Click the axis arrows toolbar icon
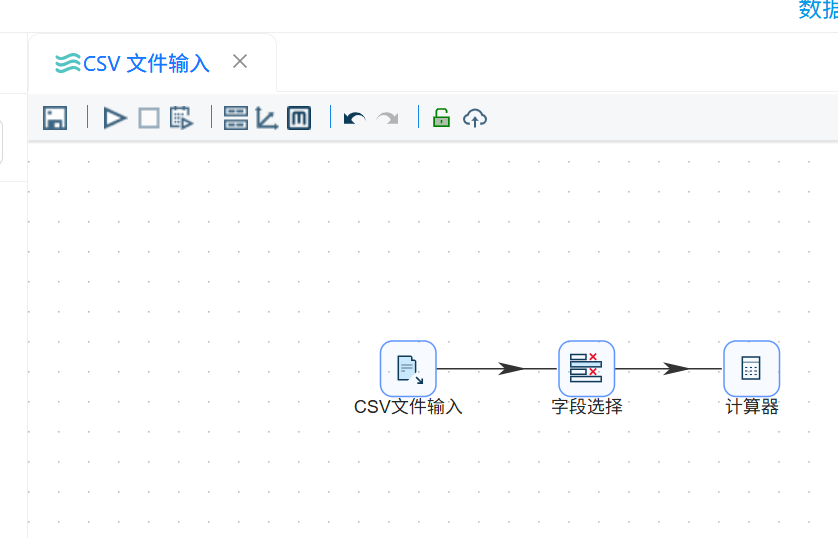838x538 pixels. pyautogui.click(x=267, y=118)
